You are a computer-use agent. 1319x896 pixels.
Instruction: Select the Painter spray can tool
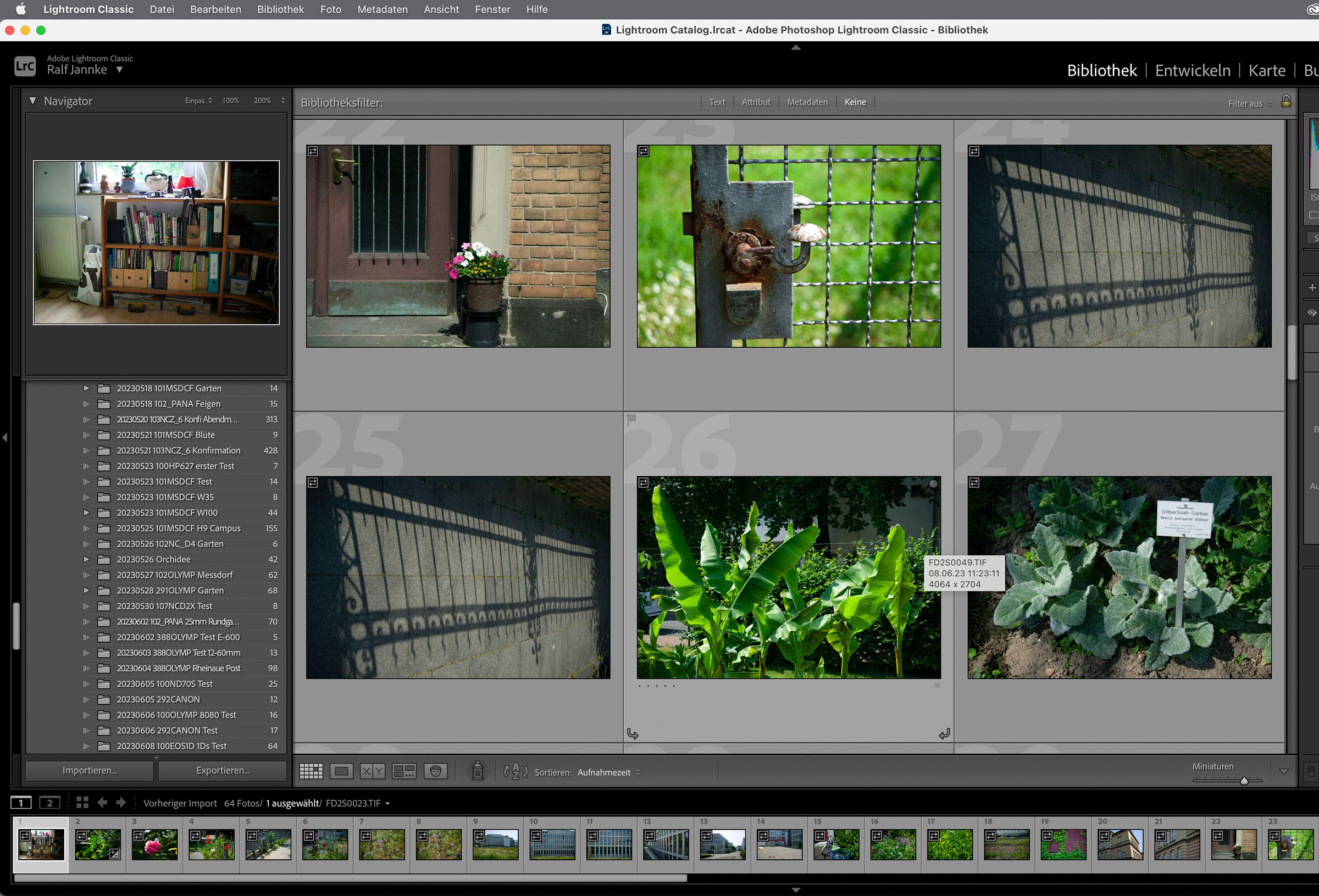click(x=478, y=771)
